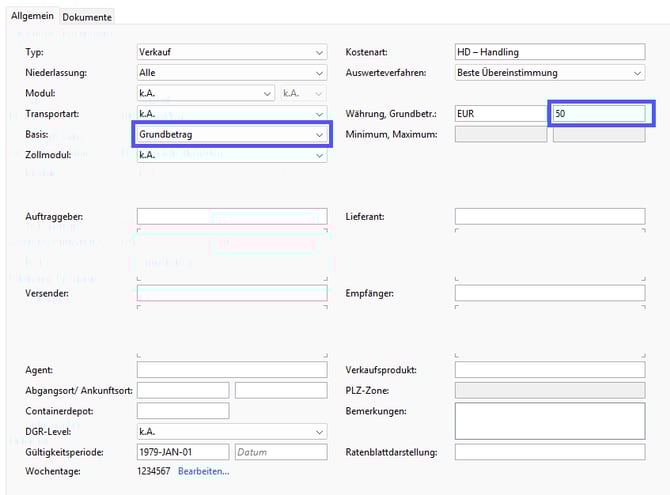The width and height of the screenshot is (670, 495).
Task: Open the Auswerteverfahren dropdown
Action: [x=549, y=73]
